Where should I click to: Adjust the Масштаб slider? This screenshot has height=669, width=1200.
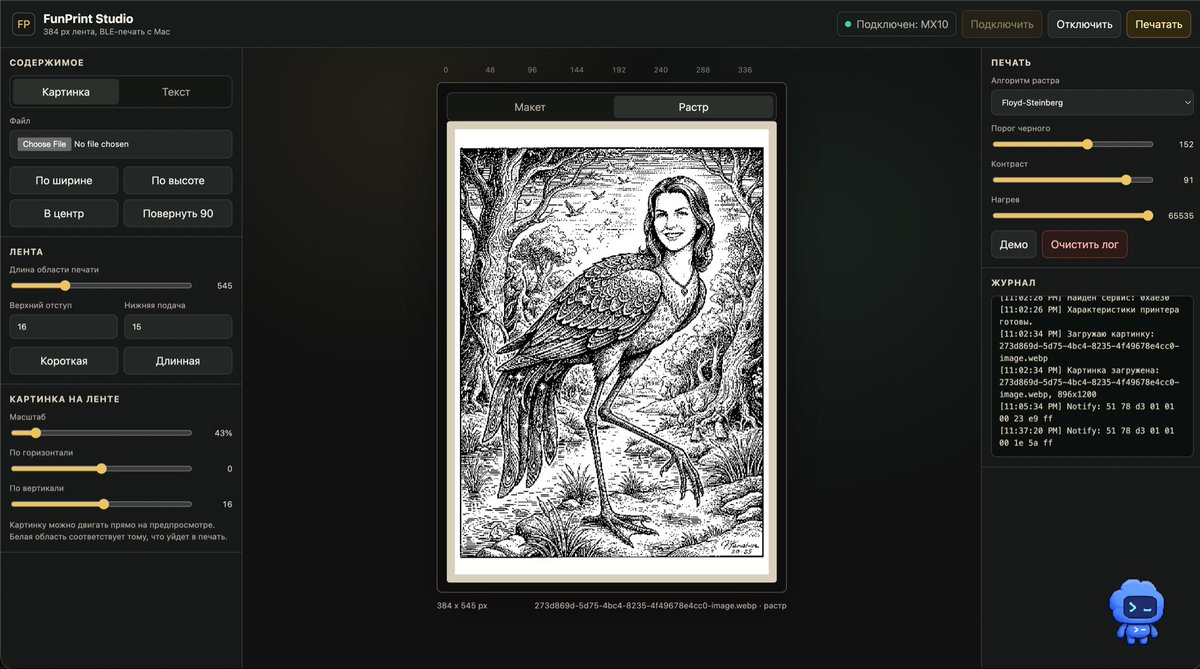[x=101, y=433]
